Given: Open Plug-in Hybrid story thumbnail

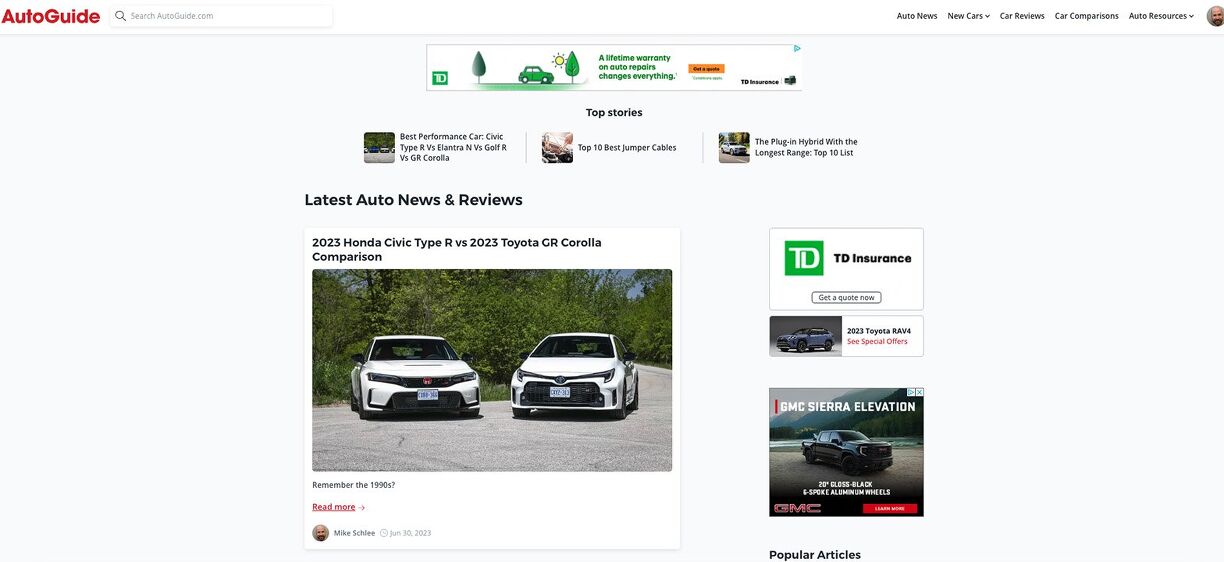Looking at the screenshot, I should [734, 147].
